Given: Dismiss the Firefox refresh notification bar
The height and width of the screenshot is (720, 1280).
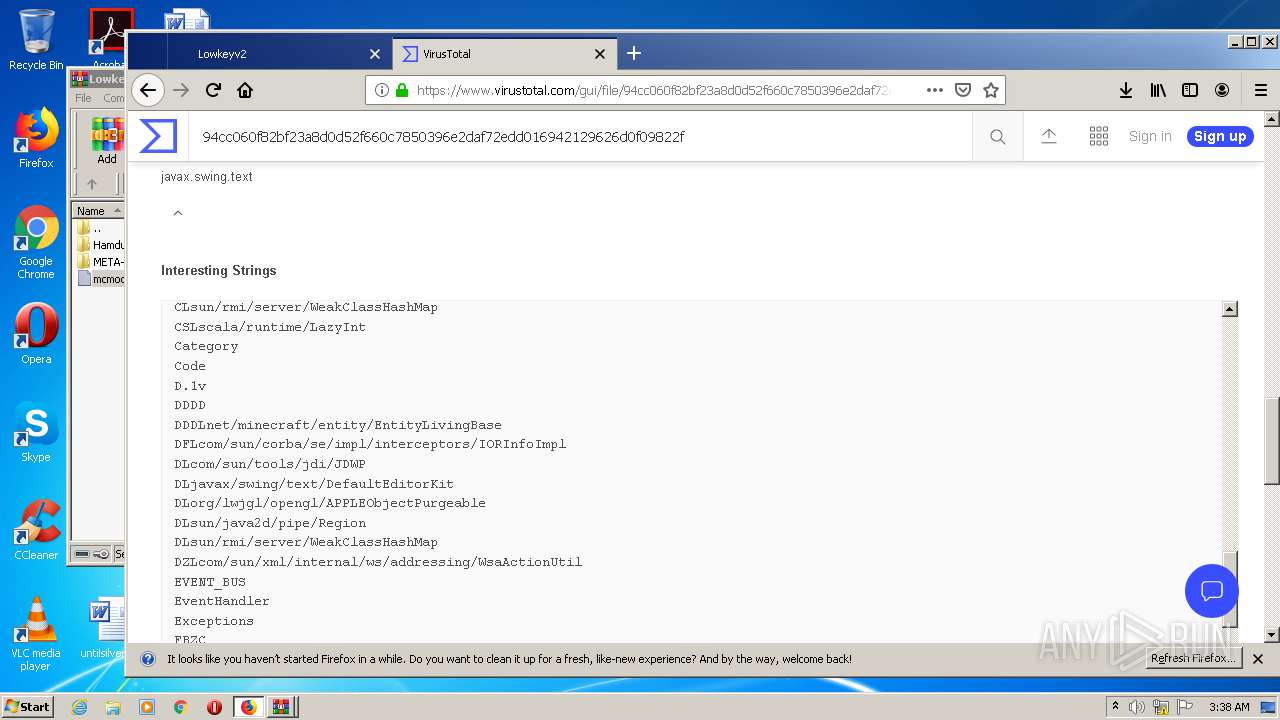Looking at the screenshot, I should click(x=1258, y=659).
